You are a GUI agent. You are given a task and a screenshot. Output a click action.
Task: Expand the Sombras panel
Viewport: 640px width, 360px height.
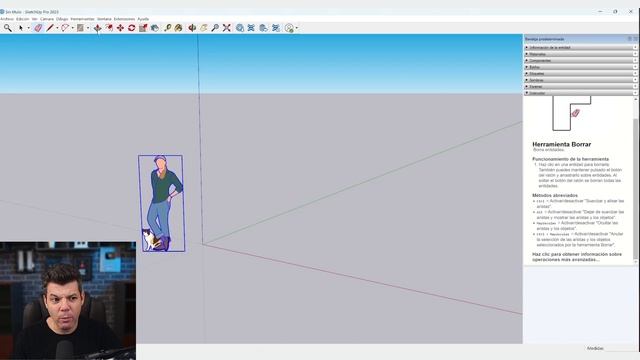tap(578, 80)
